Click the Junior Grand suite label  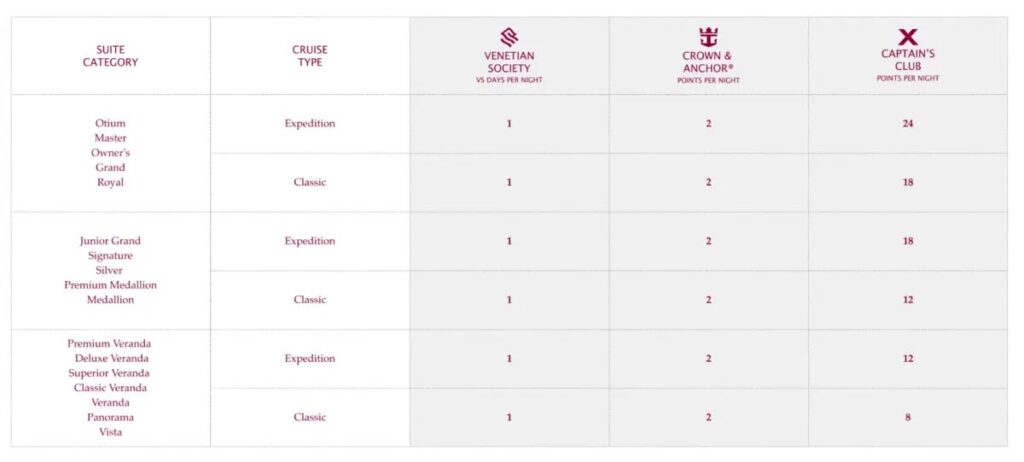click(x=111, y=241)
